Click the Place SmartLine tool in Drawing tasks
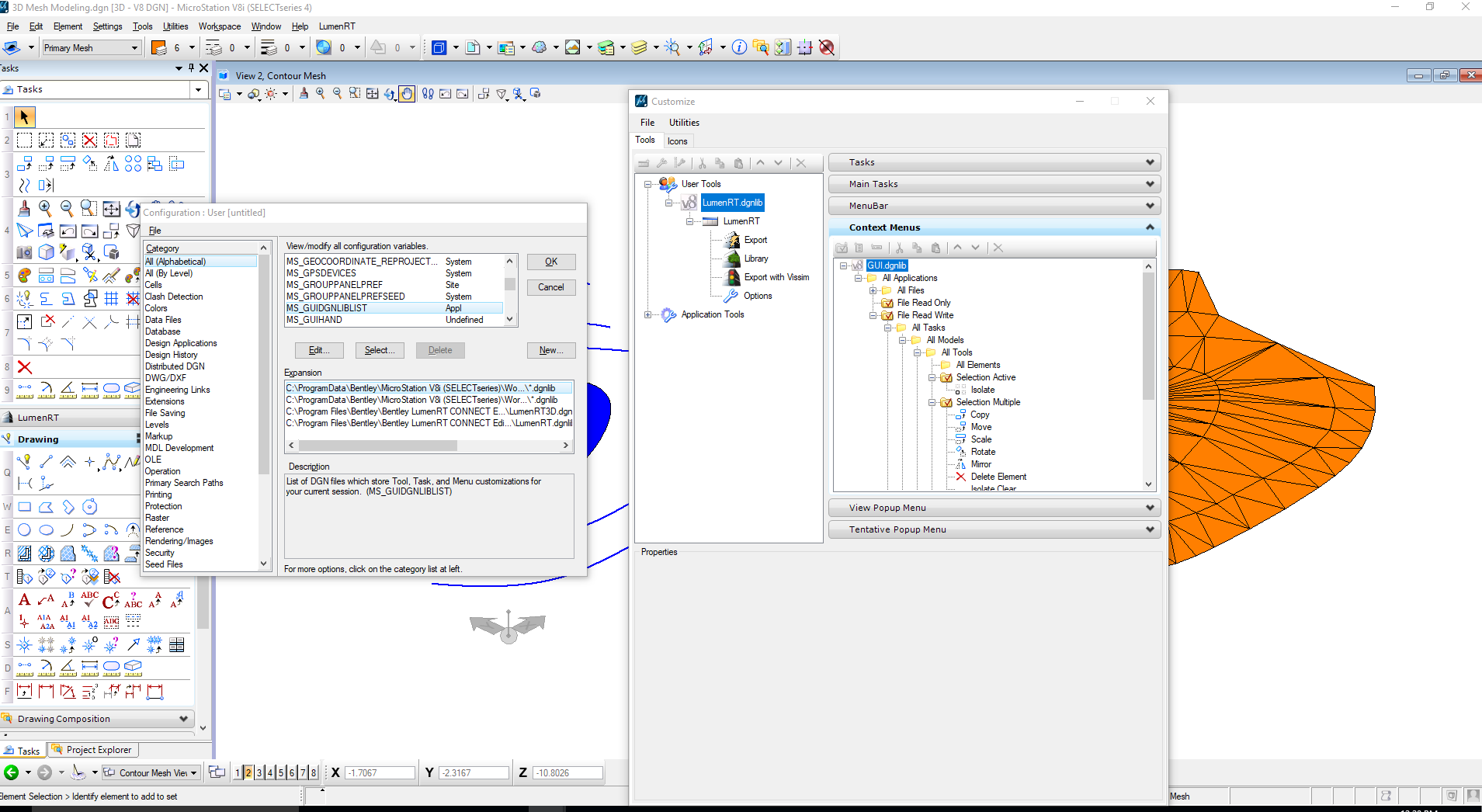 [x=25, y=463]
